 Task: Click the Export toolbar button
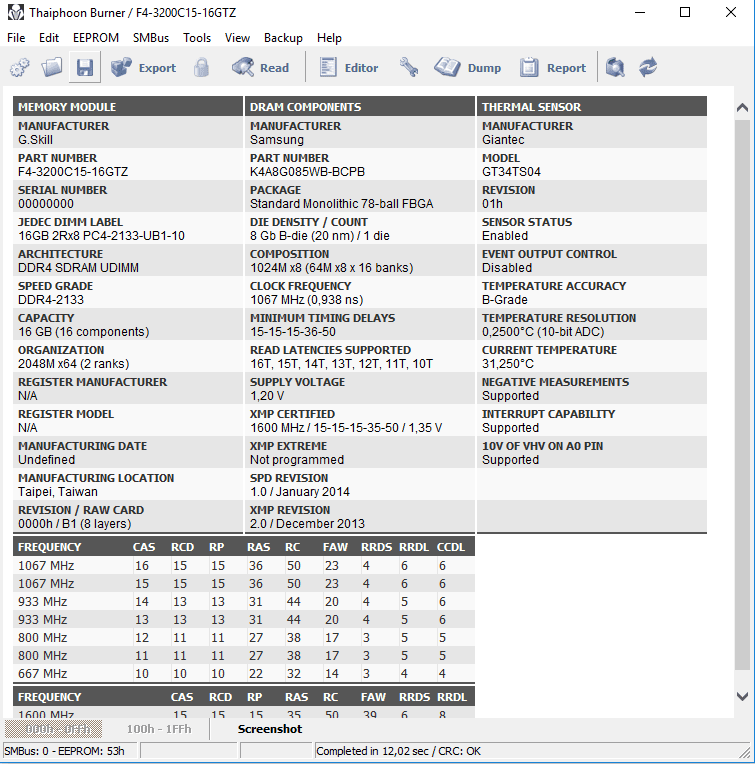point(143,67)
